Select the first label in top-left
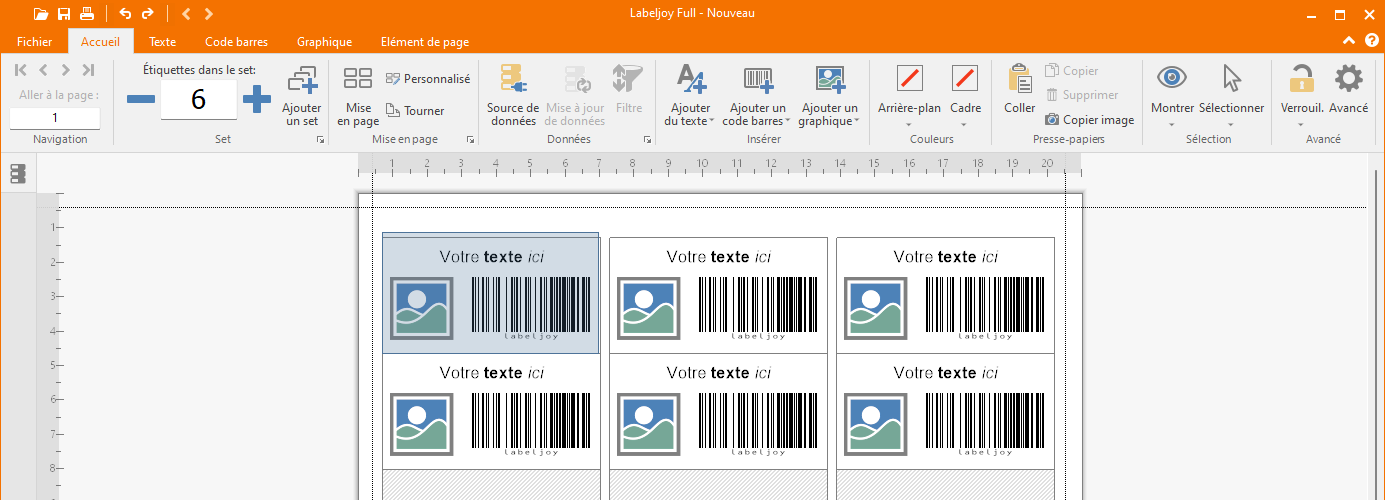Screen dimensions: 1385x500 pyautogui.click(x=491, y=293)
